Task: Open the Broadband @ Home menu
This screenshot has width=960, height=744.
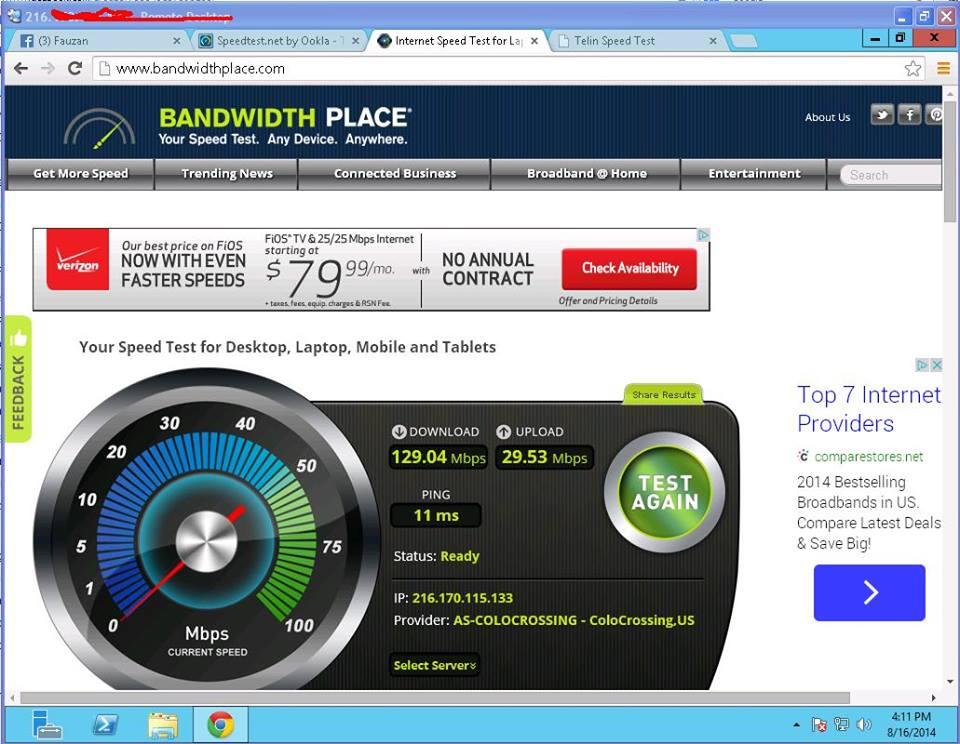Action: tap(587, 174)
